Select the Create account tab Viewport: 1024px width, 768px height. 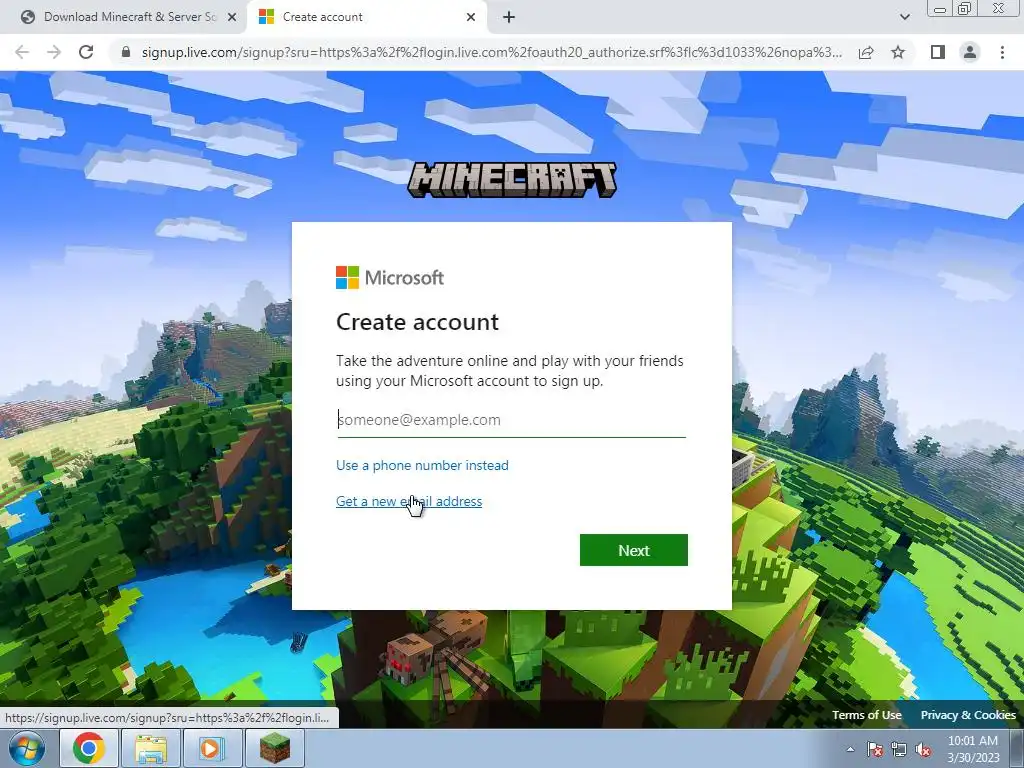pos(367,17)
